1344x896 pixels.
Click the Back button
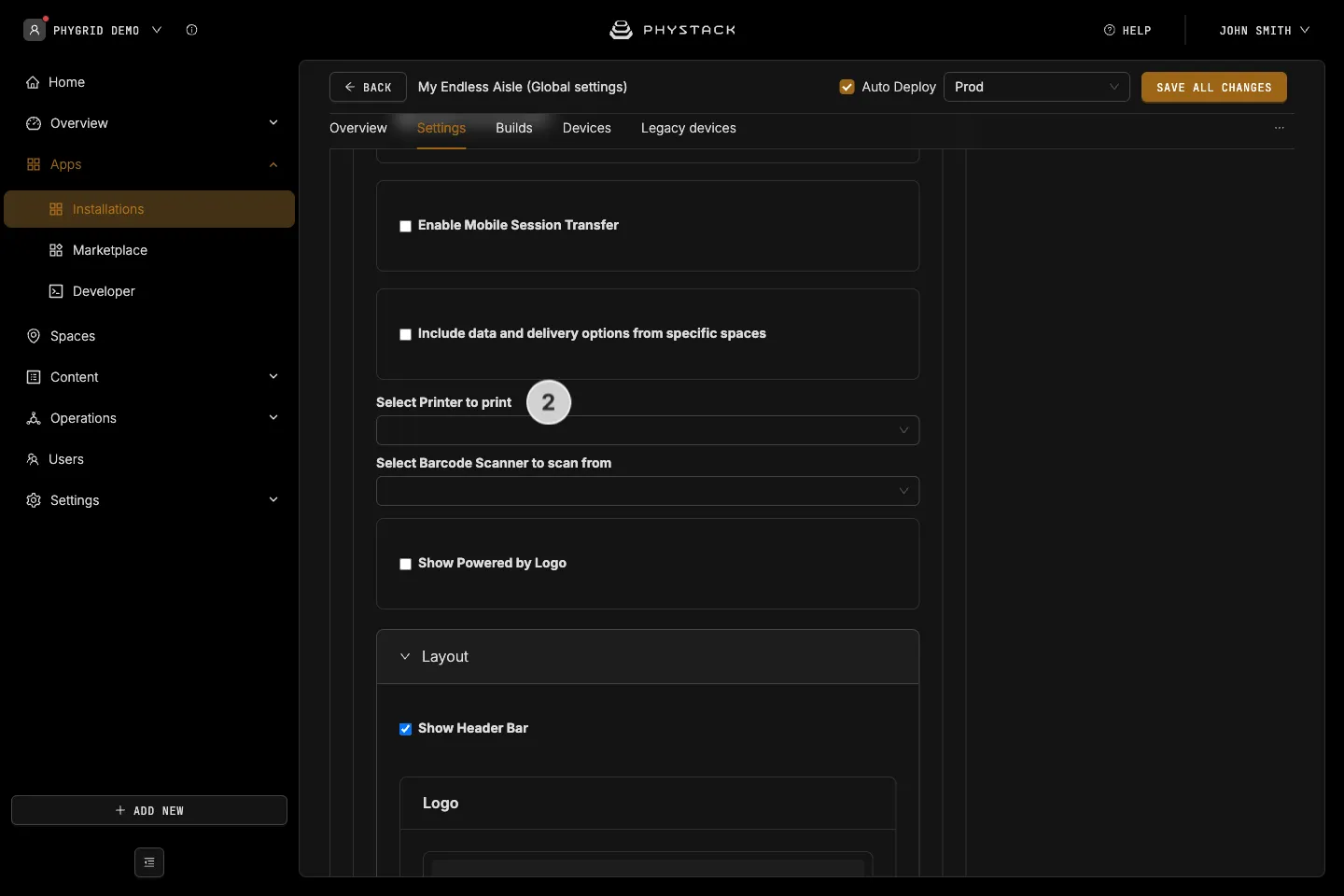click(368, 87)
